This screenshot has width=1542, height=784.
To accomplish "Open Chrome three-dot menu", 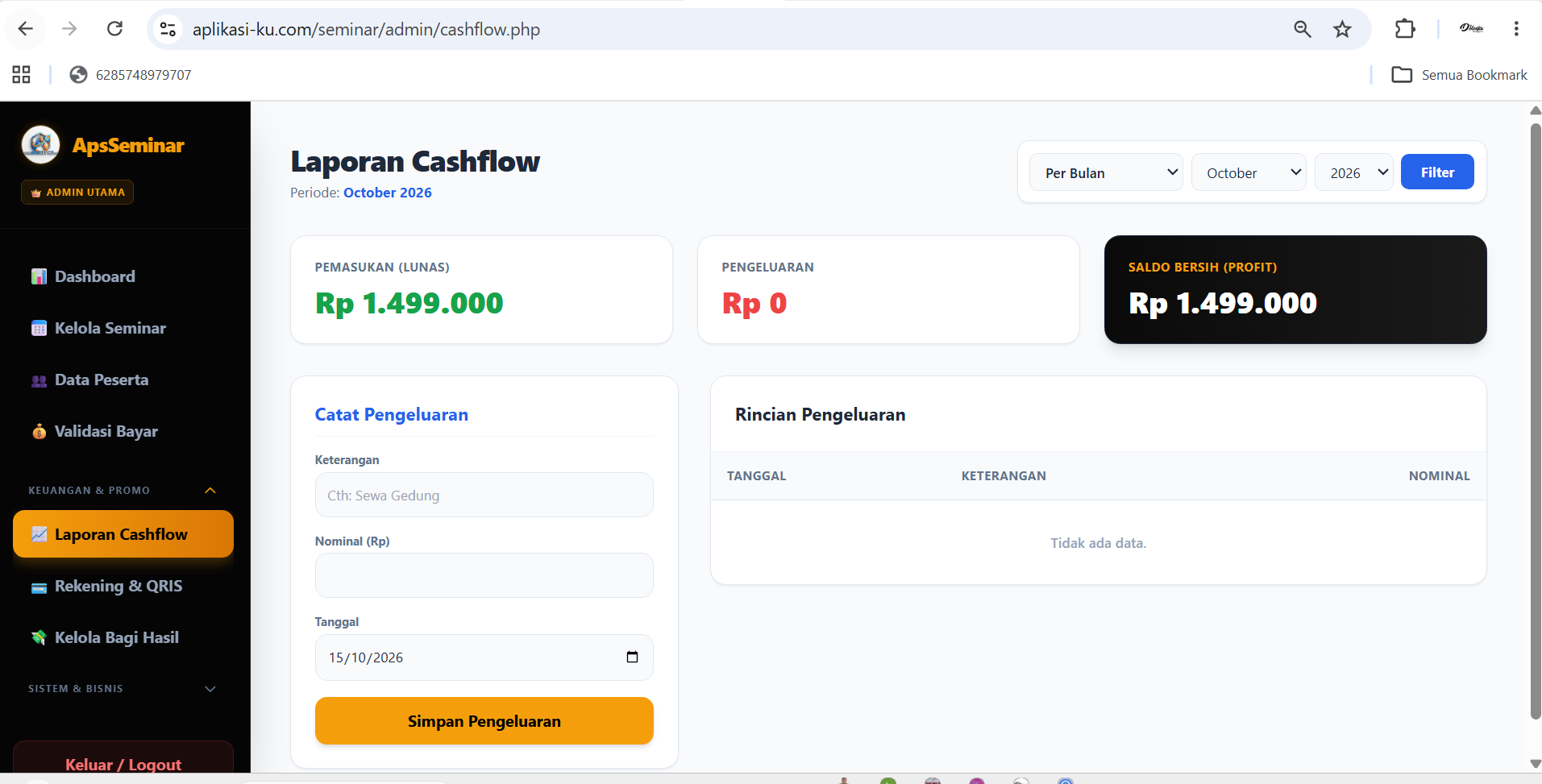I will [1516, 29].
